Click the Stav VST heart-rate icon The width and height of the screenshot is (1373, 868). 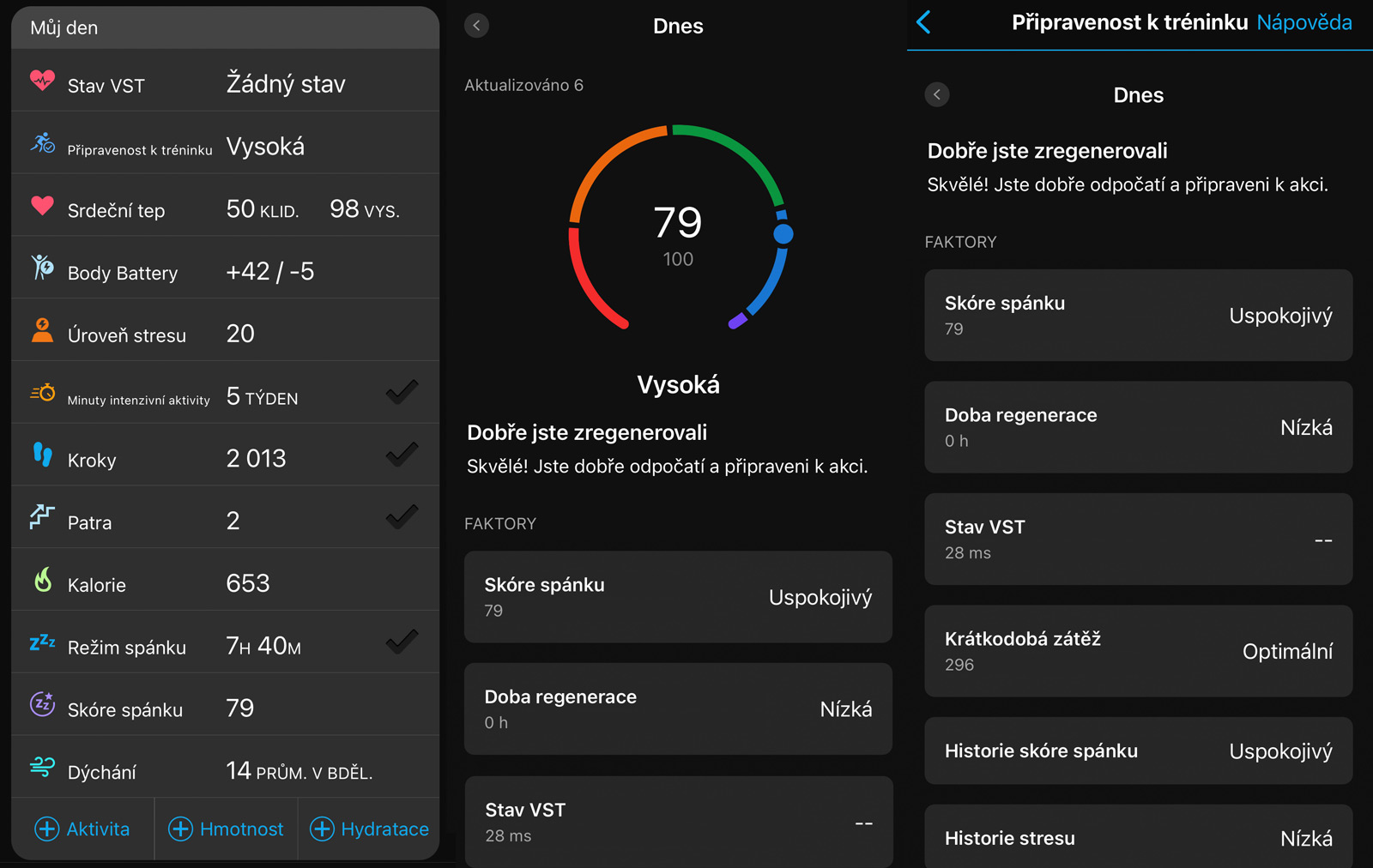pyautogui.click(x=42, y=81)
